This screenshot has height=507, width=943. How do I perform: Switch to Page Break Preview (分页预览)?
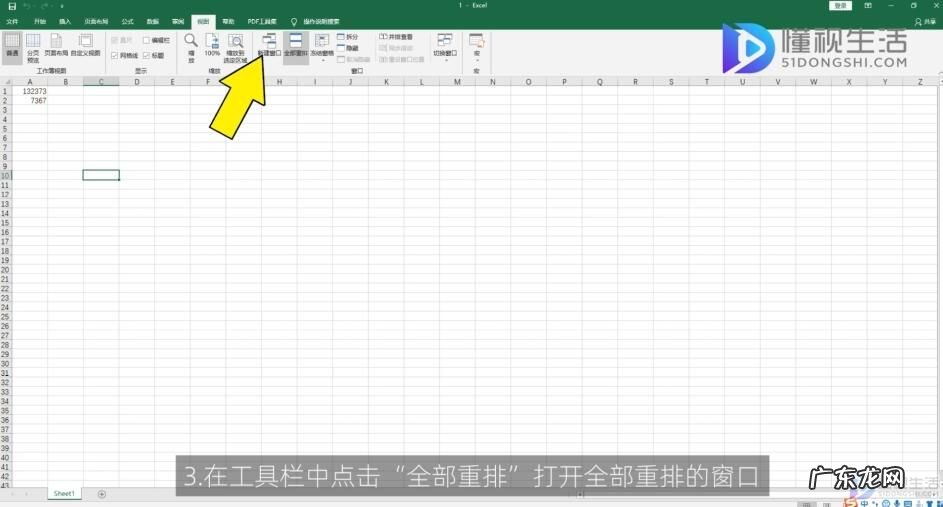[x=33, y=48]
